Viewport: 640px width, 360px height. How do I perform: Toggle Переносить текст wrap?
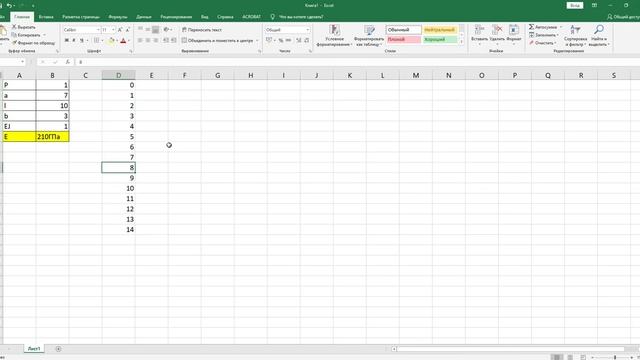[x=202, y=30]
